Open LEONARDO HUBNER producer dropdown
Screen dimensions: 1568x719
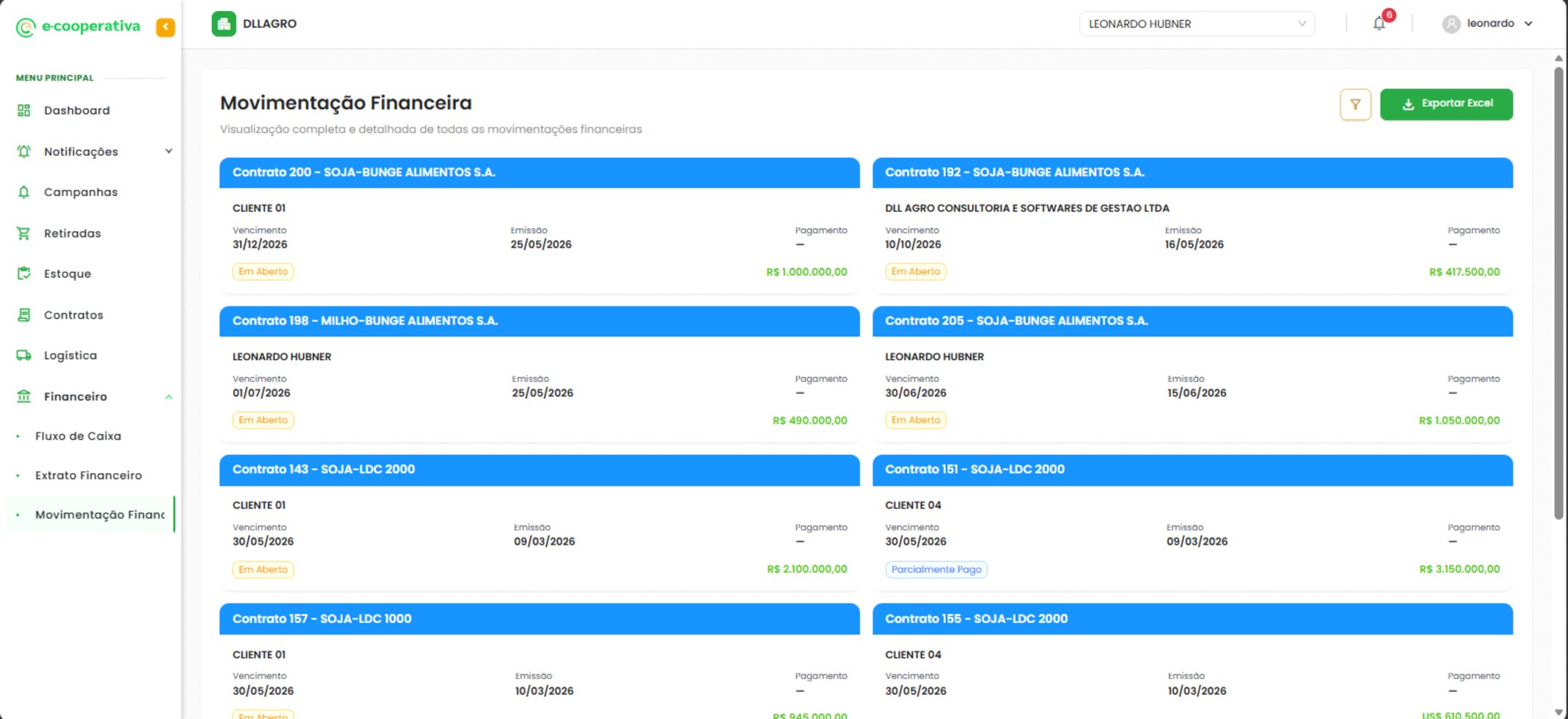(1197, 24)
